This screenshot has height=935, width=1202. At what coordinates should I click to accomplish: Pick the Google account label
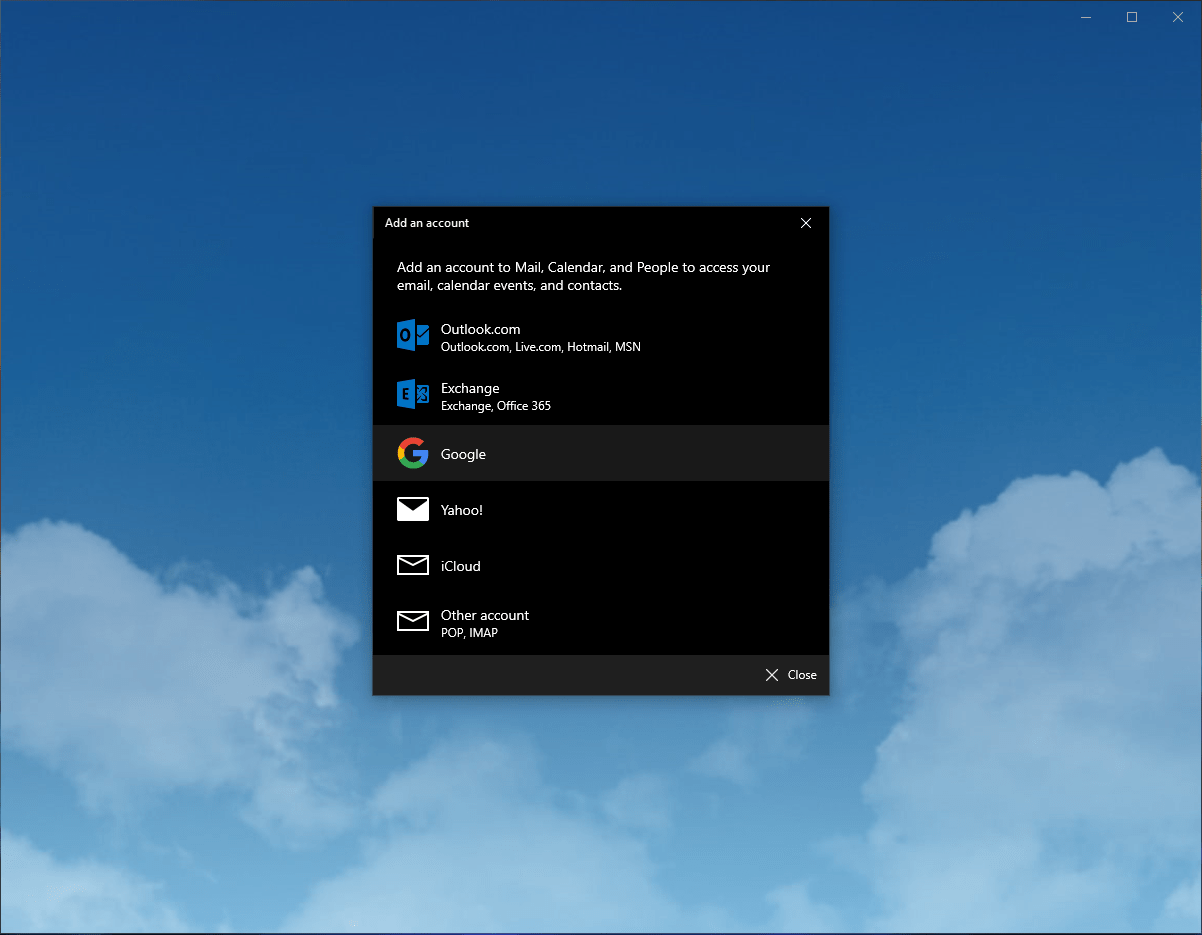463,454
